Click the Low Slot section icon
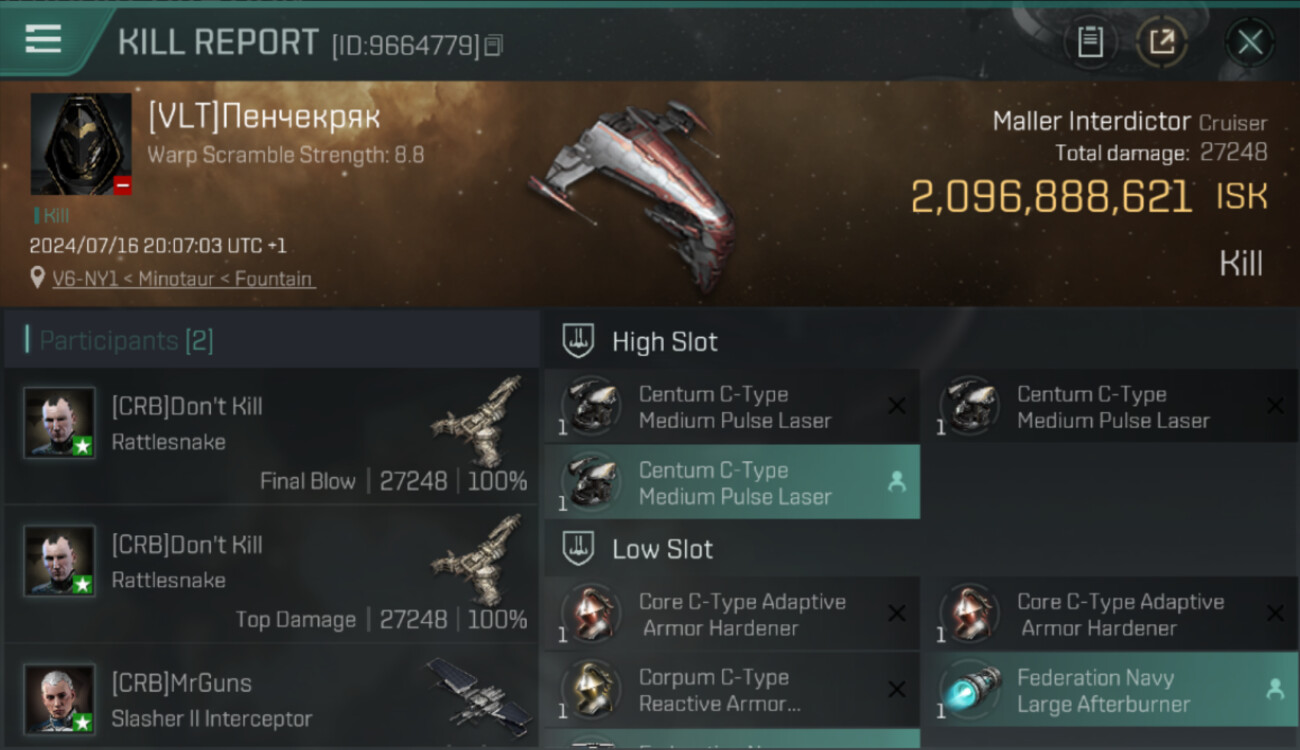This screenshot has height=750, width=1300. pyautogui.click(x=578, y=548)
